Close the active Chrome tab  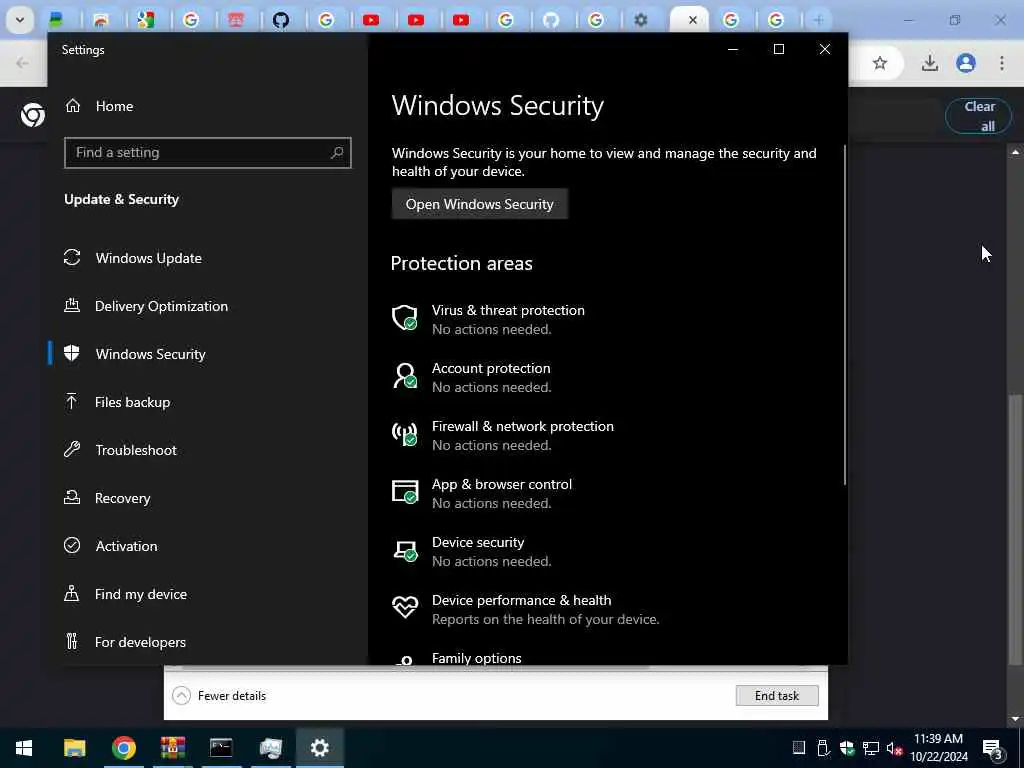tap(693, 20)
